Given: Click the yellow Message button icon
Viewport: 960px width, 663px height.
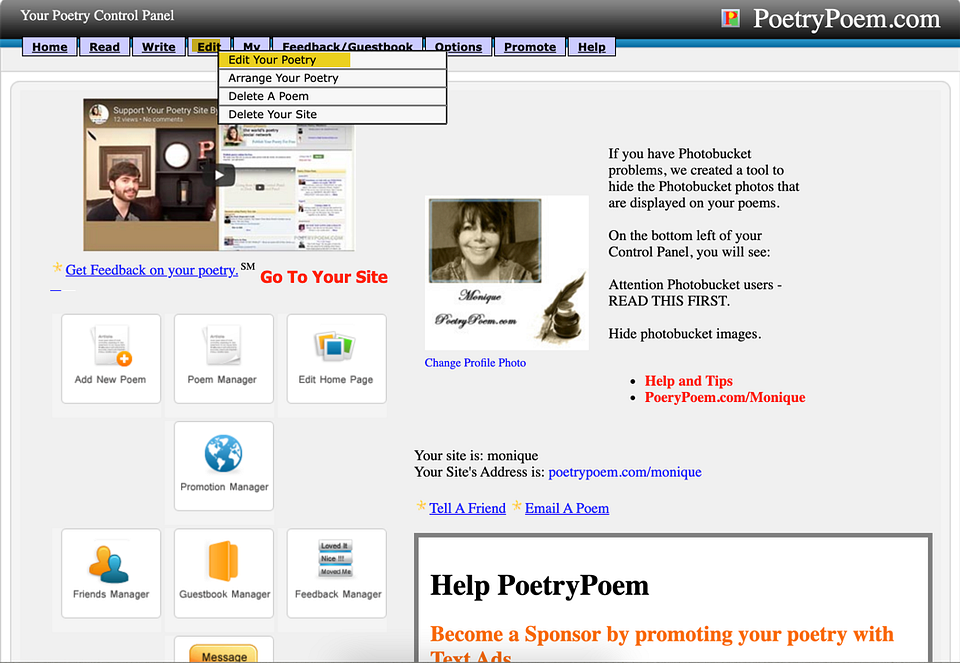Looking at the screenshot, I should (x=223, y=654).
